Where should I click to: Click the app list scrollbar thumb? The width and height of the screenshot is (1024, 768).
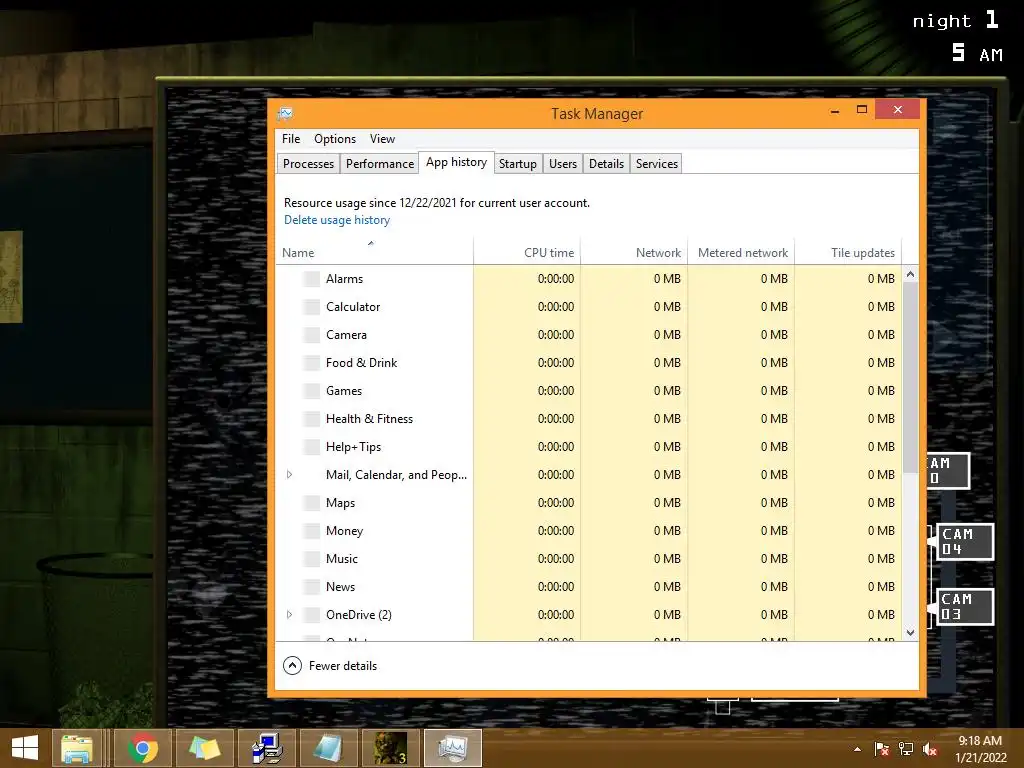pyautogui.click(x=910, y=377)
